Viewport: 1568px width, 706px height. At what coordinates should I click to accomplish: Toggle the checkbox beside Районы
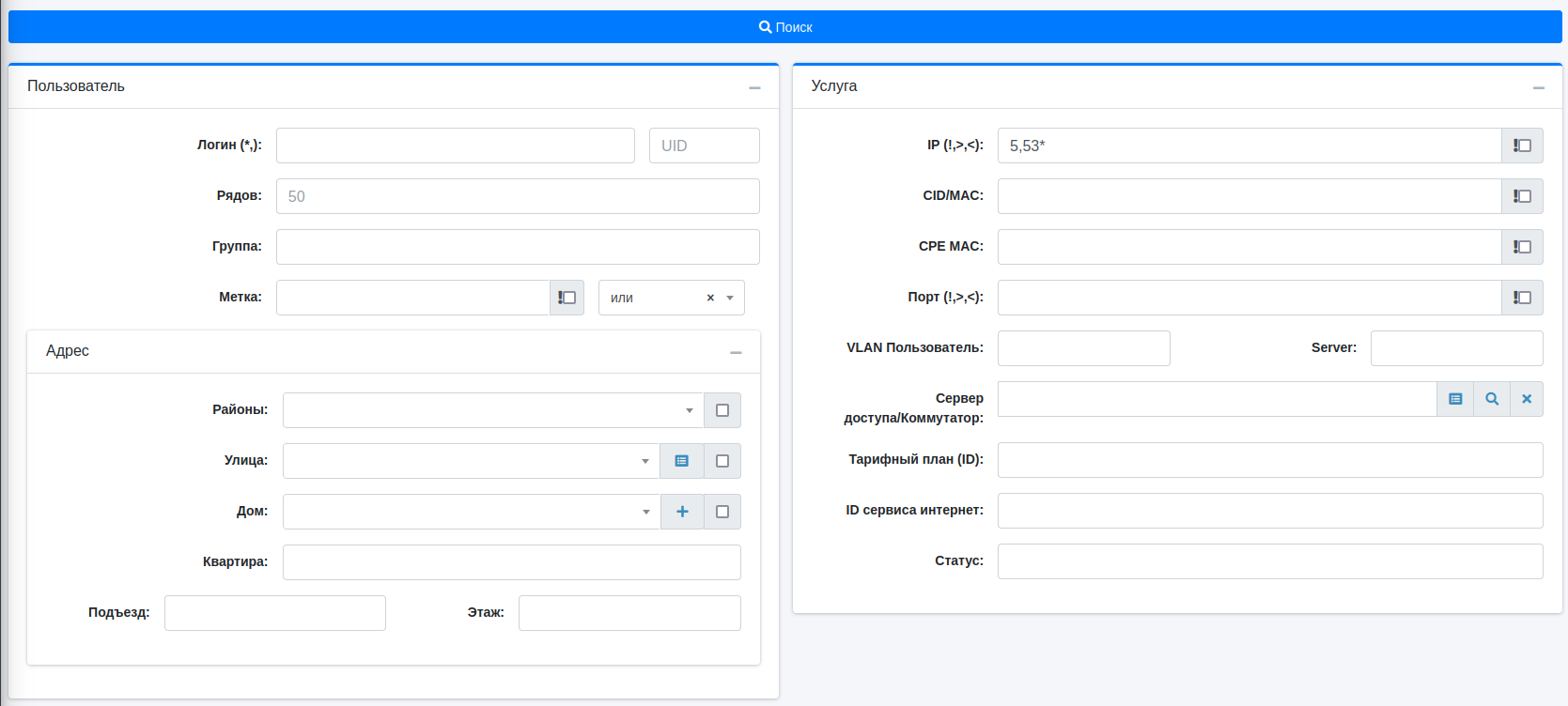tap(722, 410)
